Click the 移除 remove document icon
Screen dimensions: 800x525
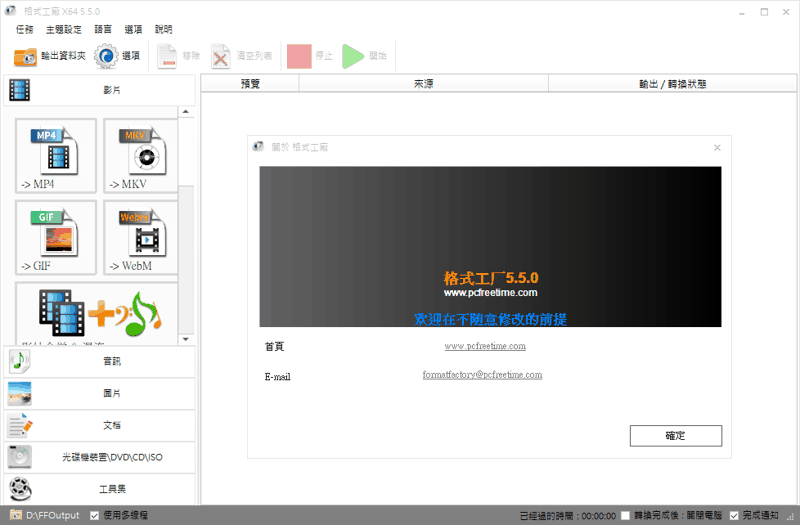167,56
